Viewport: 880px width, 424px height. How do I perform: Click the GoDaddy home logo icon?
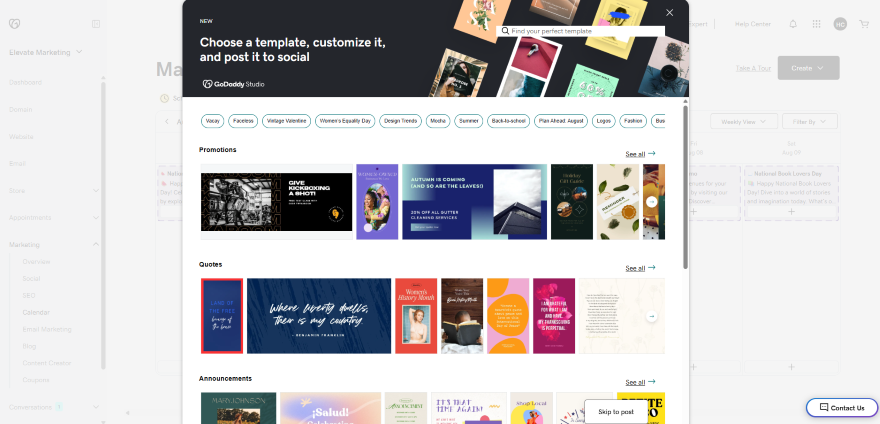(x=14, y=24)
